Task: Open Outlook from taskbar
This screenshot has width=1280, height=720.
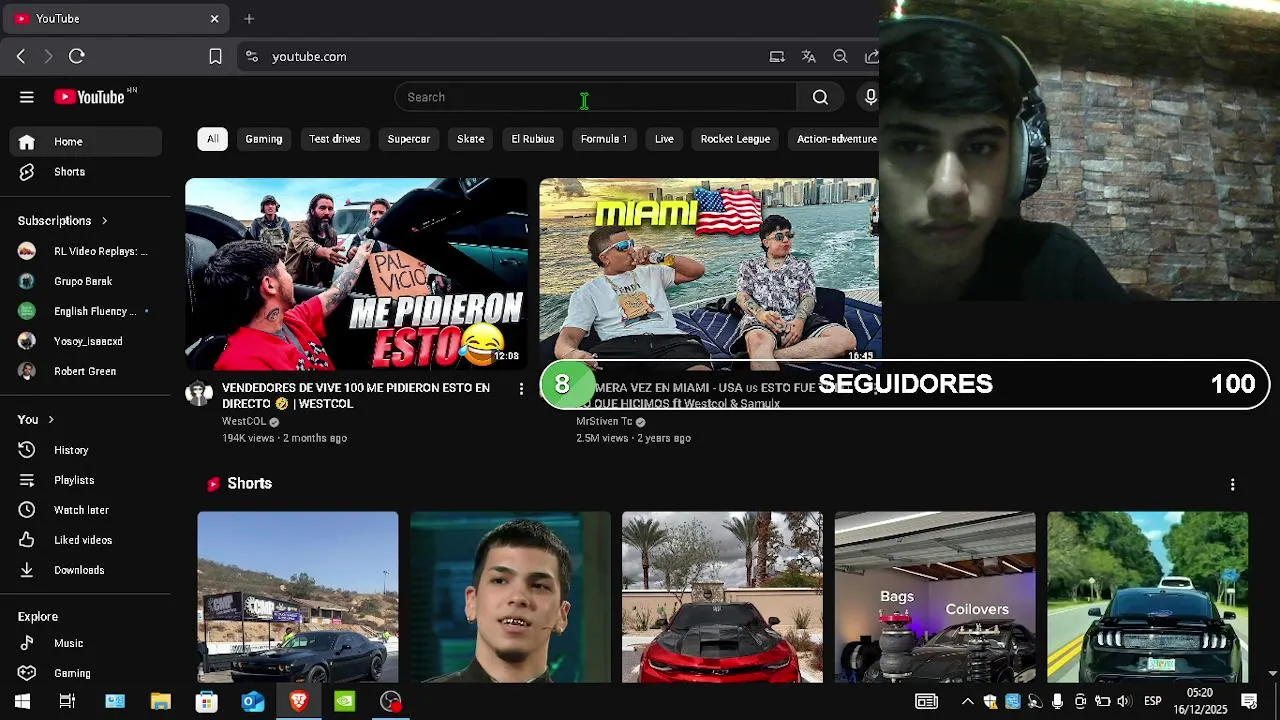Action: pos(252,701)
